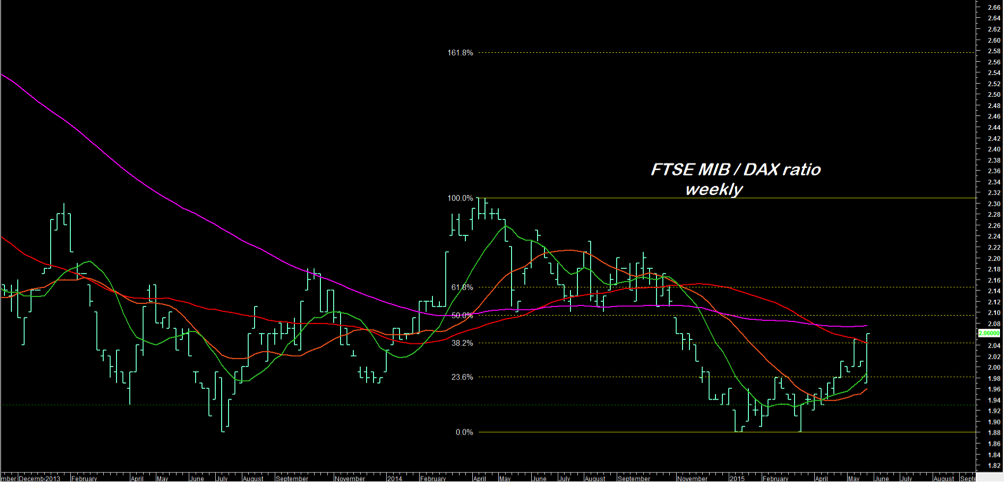Select the 0.0% Fibonacci level label
The height and width of the screenshot is (482, 1004).
464,432
